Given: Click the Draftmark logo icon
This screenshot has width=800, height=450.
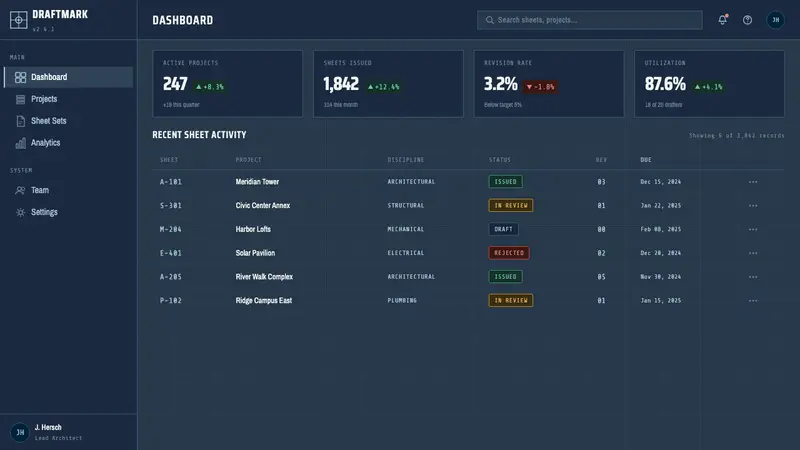Looking at the screenshot, I should click(x=18, y=20).
